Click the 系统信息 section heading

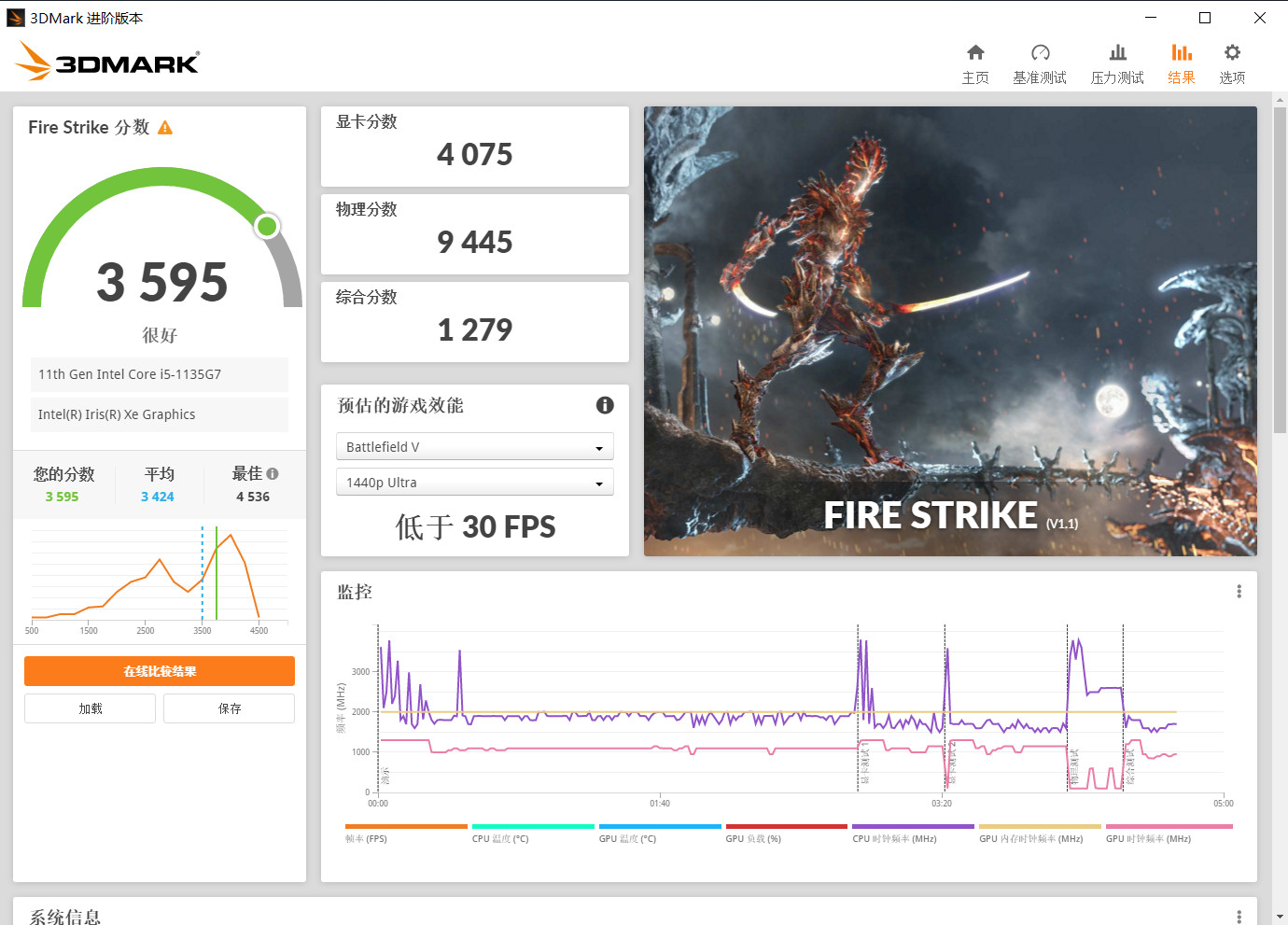point(64,917)
